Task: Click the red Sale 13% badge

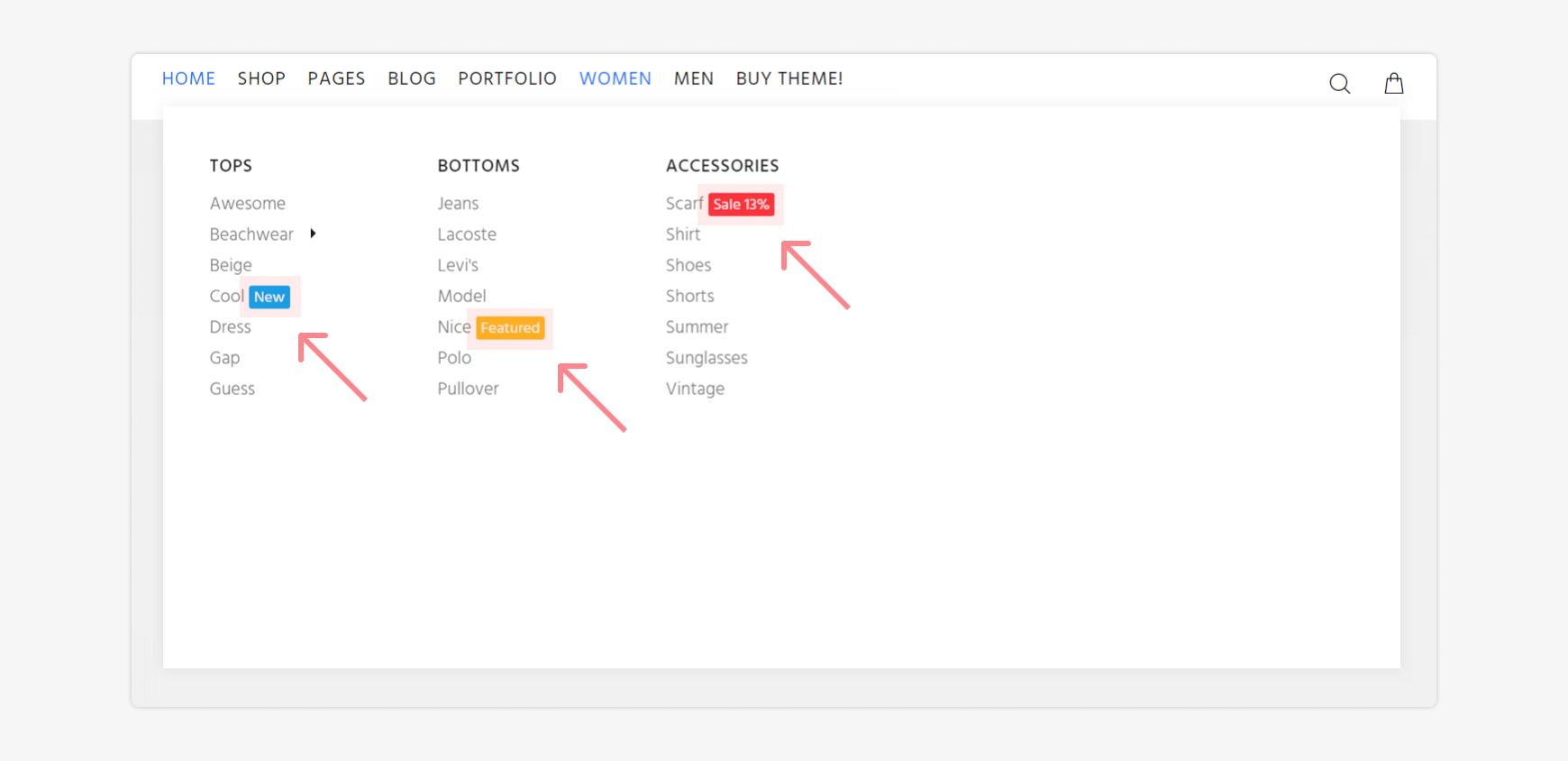Action: click(x=742, y=205)
